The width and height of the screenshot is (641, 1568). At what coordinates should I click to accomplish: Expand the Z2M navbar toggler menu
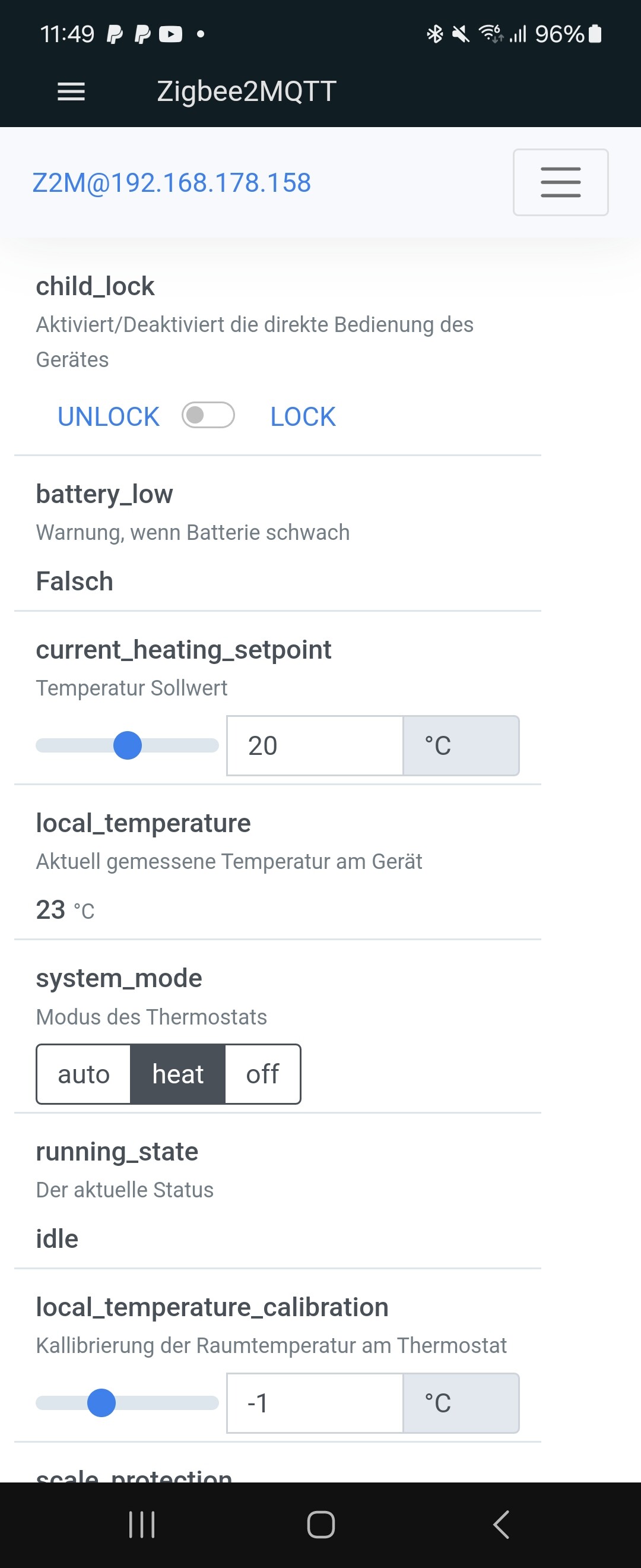(560, 182)
